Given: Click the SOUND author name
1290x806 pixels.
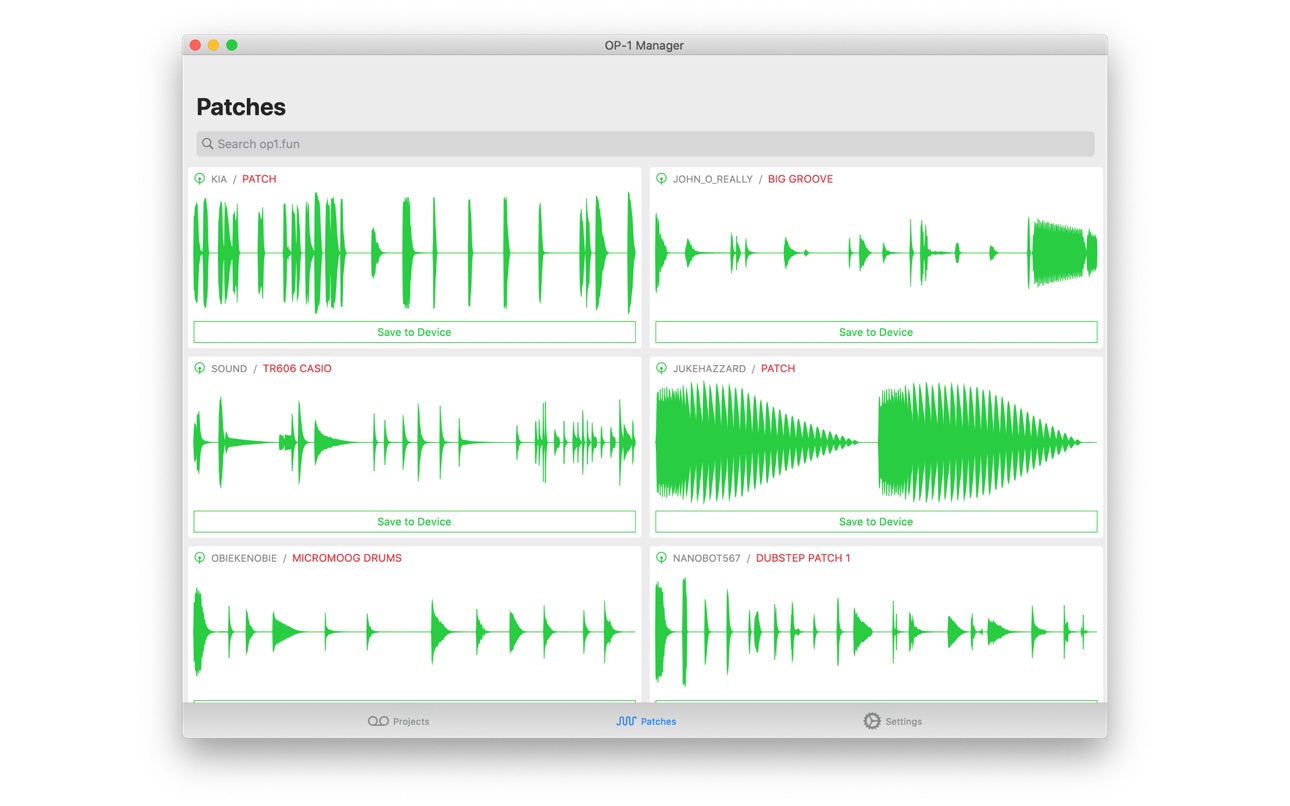Looking at the screenshot, I should point(229,369).
